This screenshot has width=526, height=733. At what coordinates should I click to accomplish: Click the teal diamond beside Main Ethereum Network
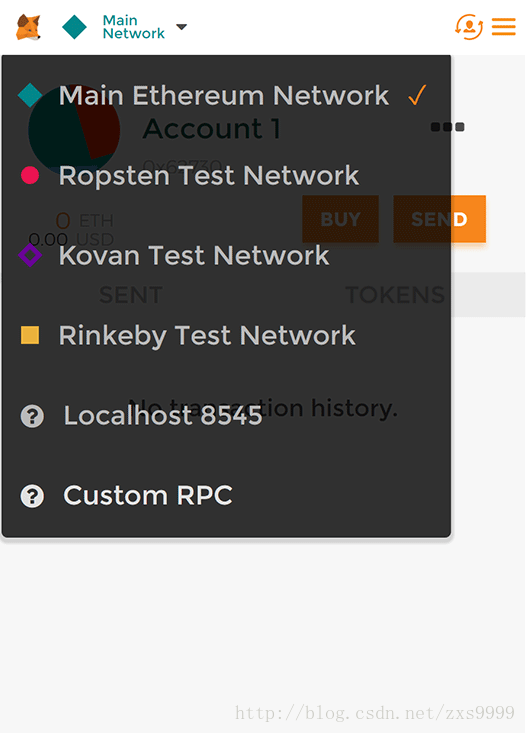30,95
